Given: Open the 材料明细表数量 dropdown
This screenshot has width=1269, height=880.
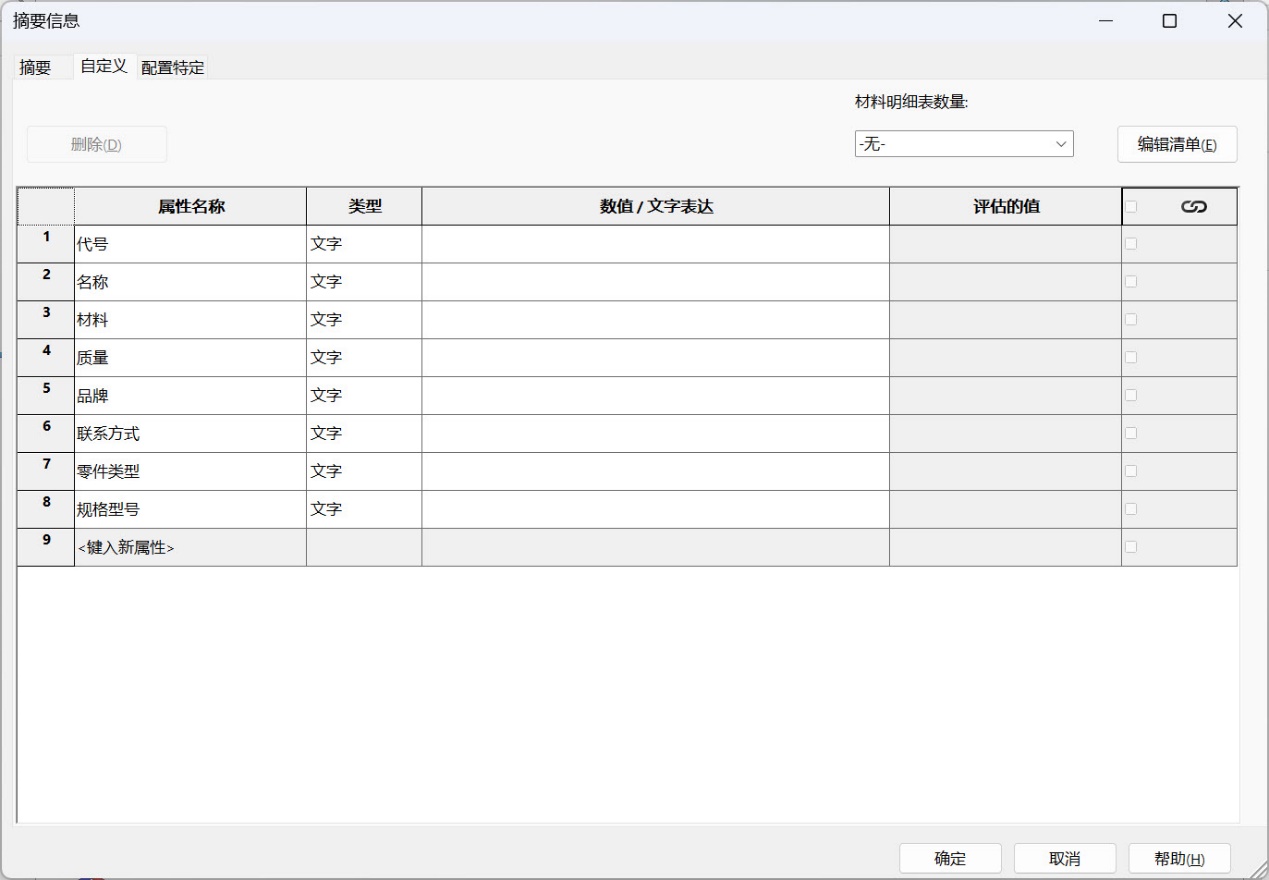Looking at the screenshot, I should click(963, 144).
